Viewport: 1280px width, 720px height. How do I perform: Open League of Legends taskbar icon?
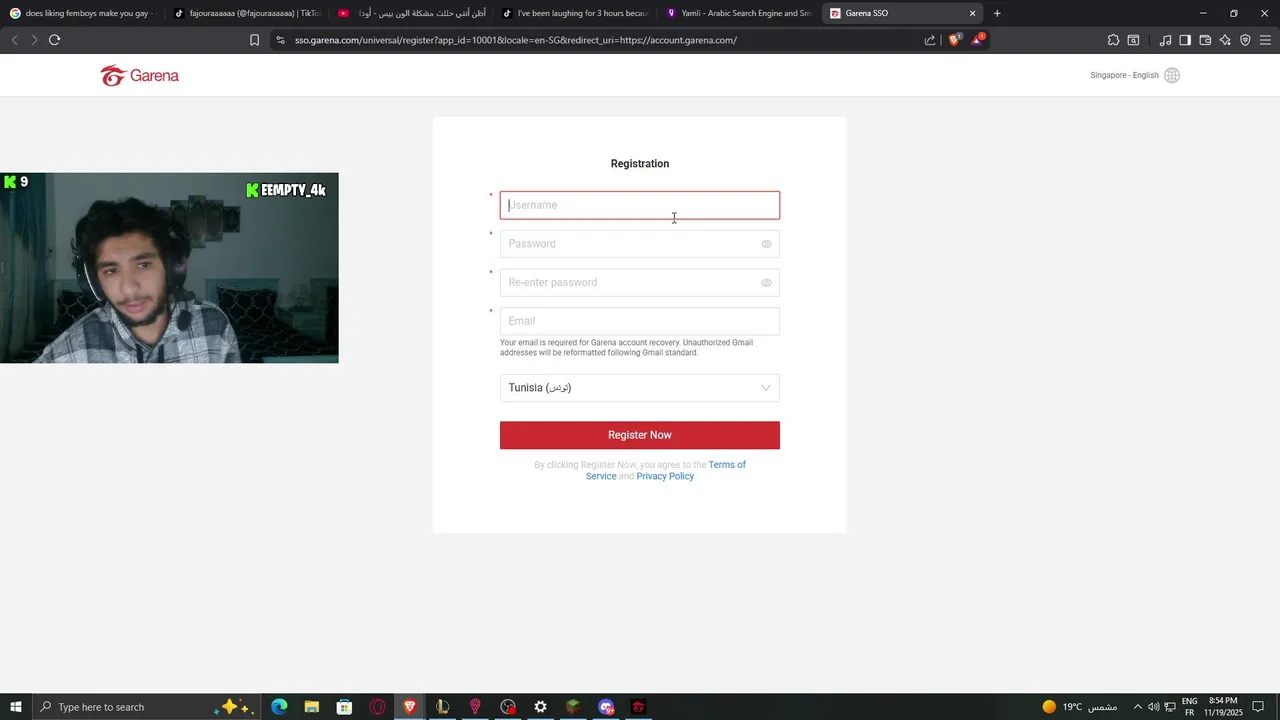(x=442, y=707)
